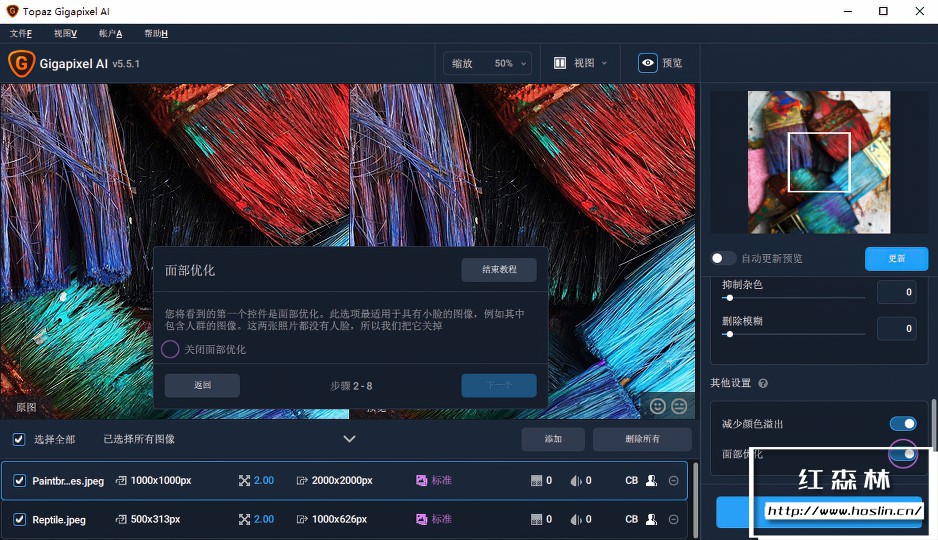Screen dimensions: 938x540
Task: Uncheck the Paintbr...es.jpeg checkbox
Action: pos(20,480)
